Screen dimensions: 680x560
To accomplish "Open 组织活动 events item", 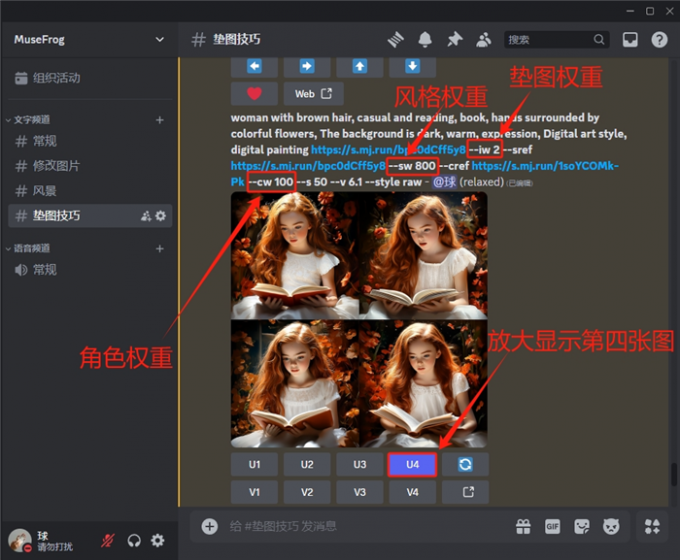I will (90, 78).
